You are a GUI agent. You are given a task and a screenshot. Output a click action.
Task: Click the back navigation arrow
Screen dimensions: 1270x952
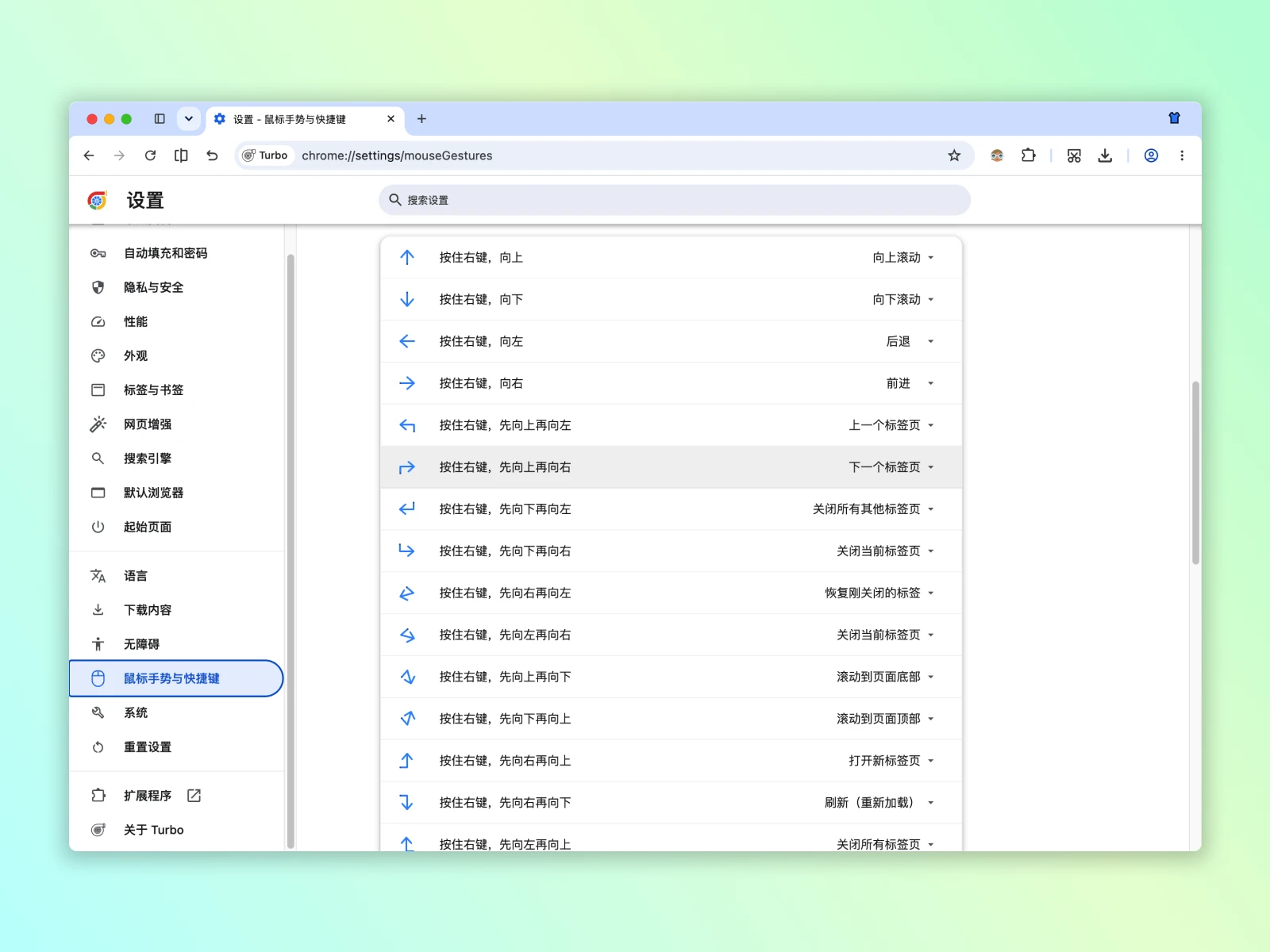point(89,155)
